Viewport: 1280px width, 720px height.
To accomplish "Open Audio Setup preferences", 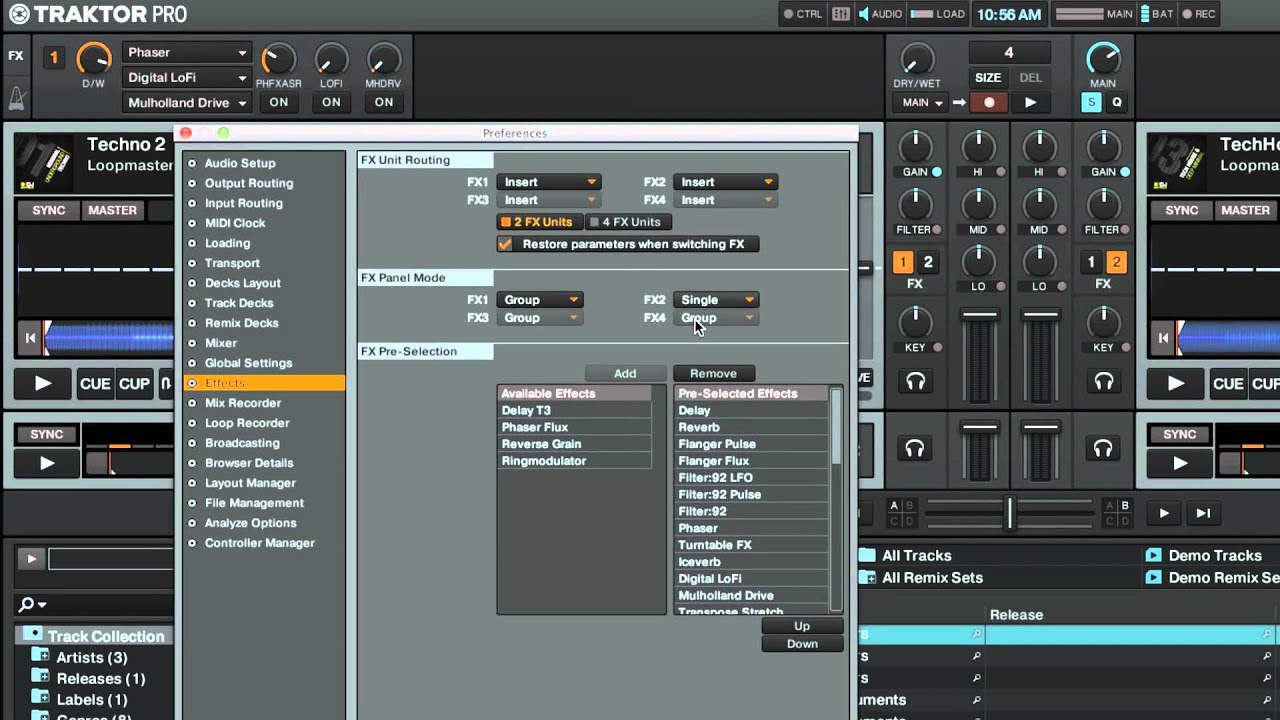I will (240, 163).
